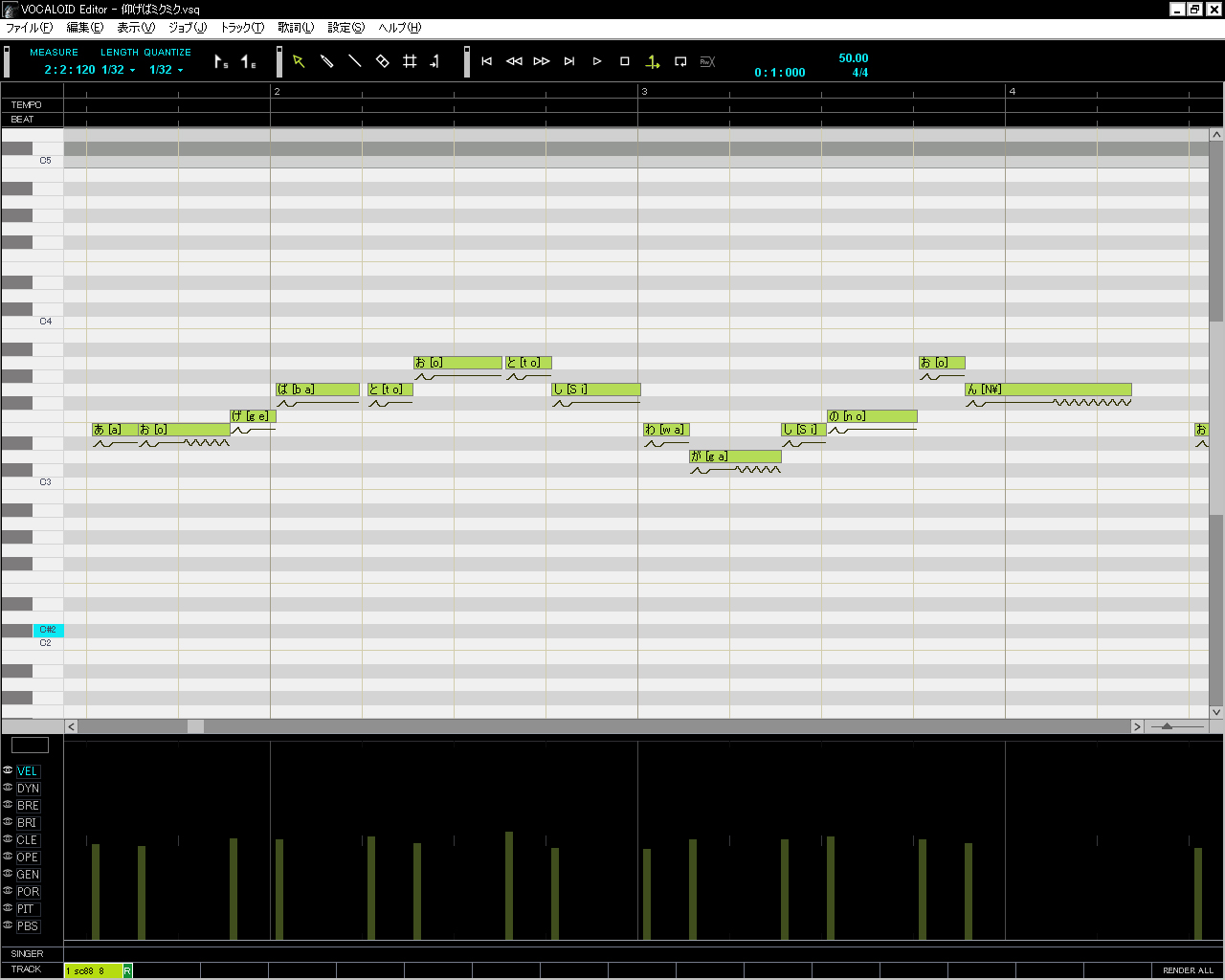Toggle the loop playback button
1225x980 pixels.
click(x=680, y=61)
